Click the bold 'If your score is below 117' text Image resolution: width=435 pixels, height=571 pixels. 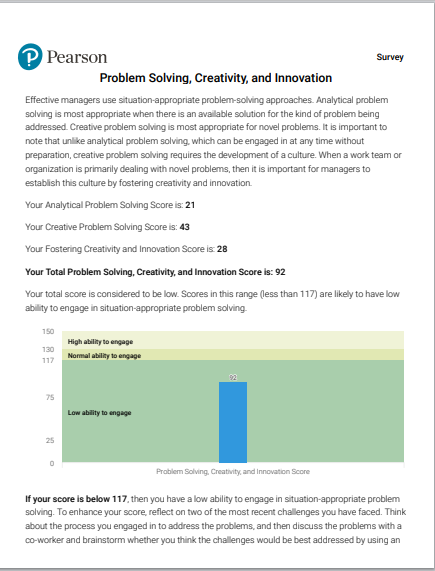tap(76, 499)
